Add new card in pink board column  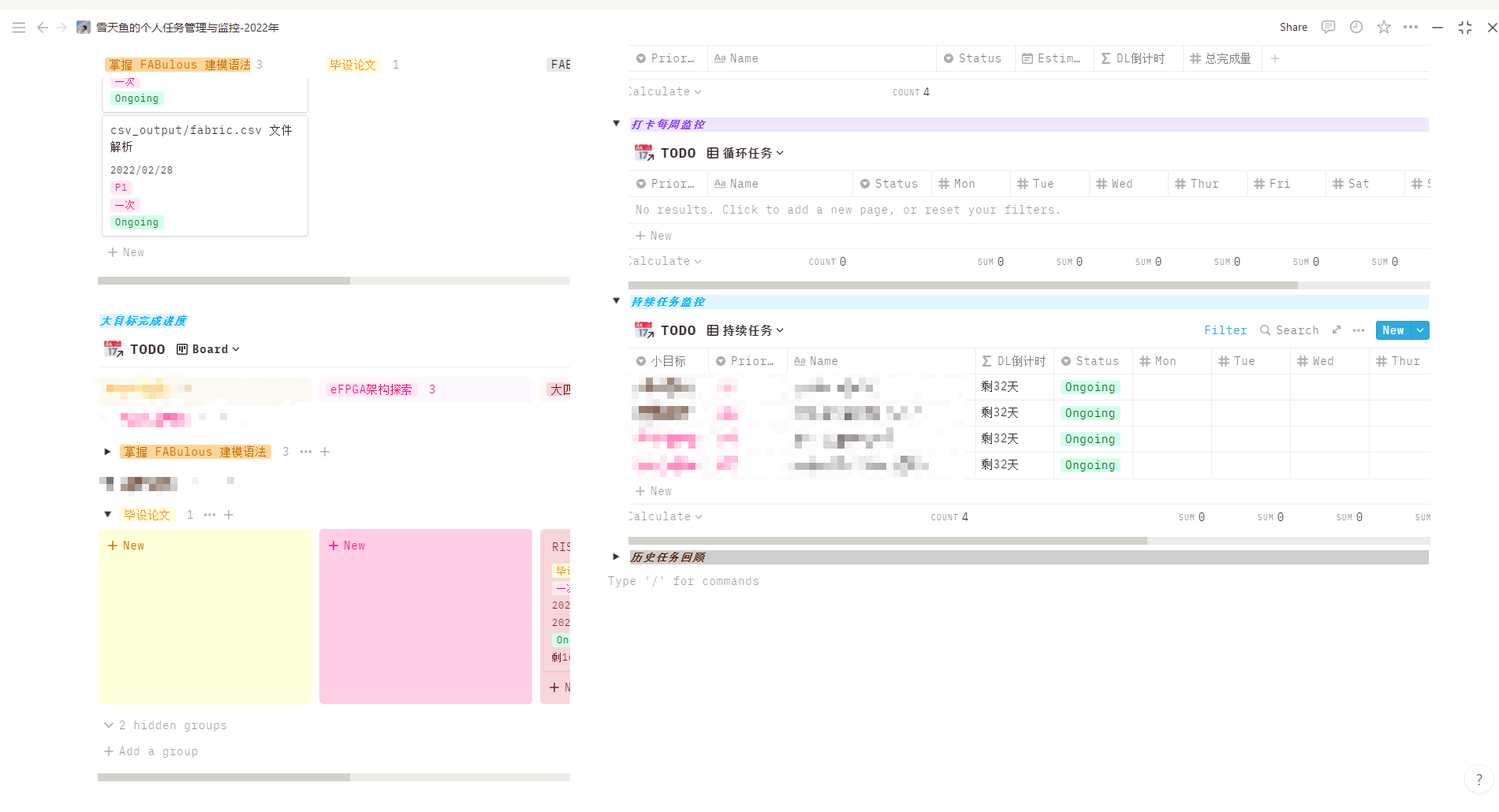click(x=347, y=546)
